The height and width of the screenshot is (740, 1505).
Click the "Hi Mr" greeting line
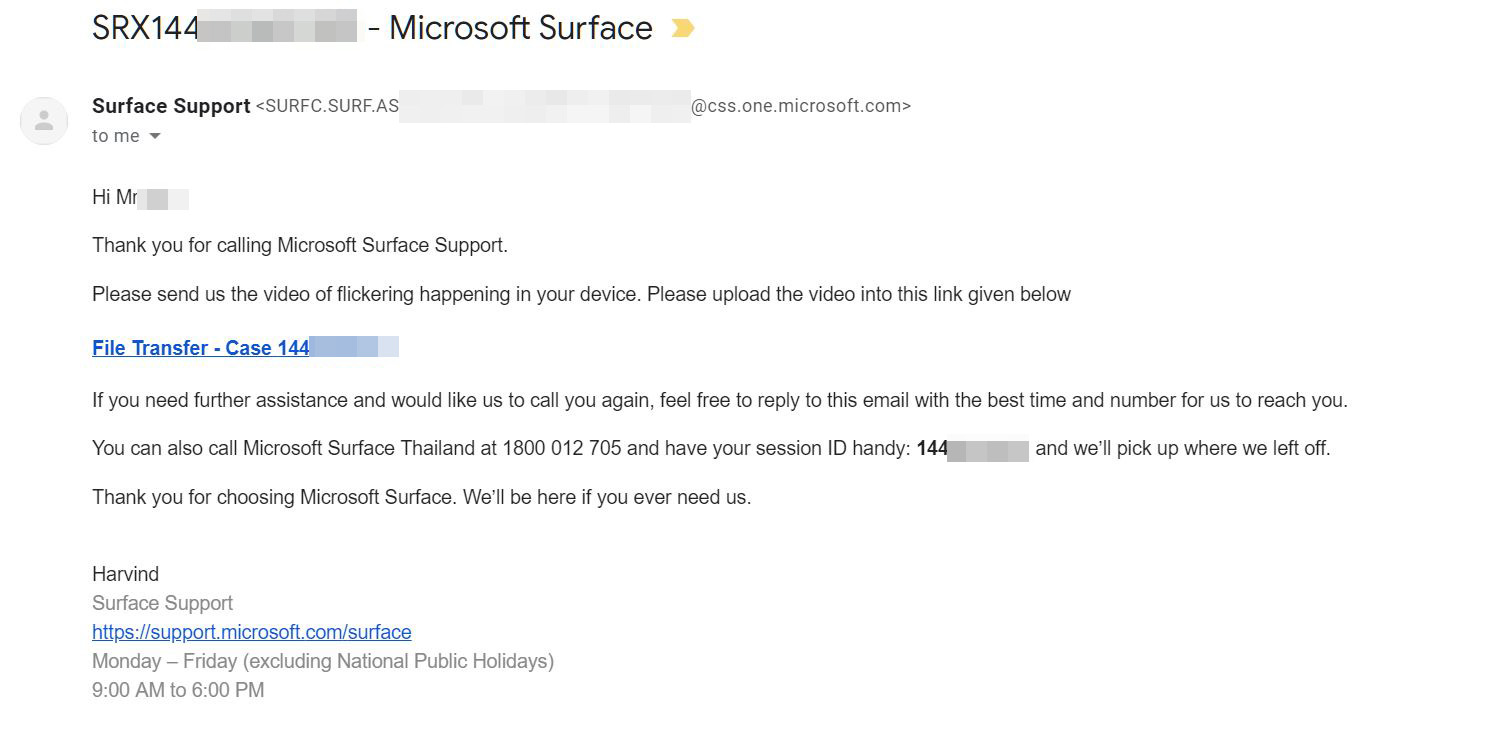(x=140, y=197)
